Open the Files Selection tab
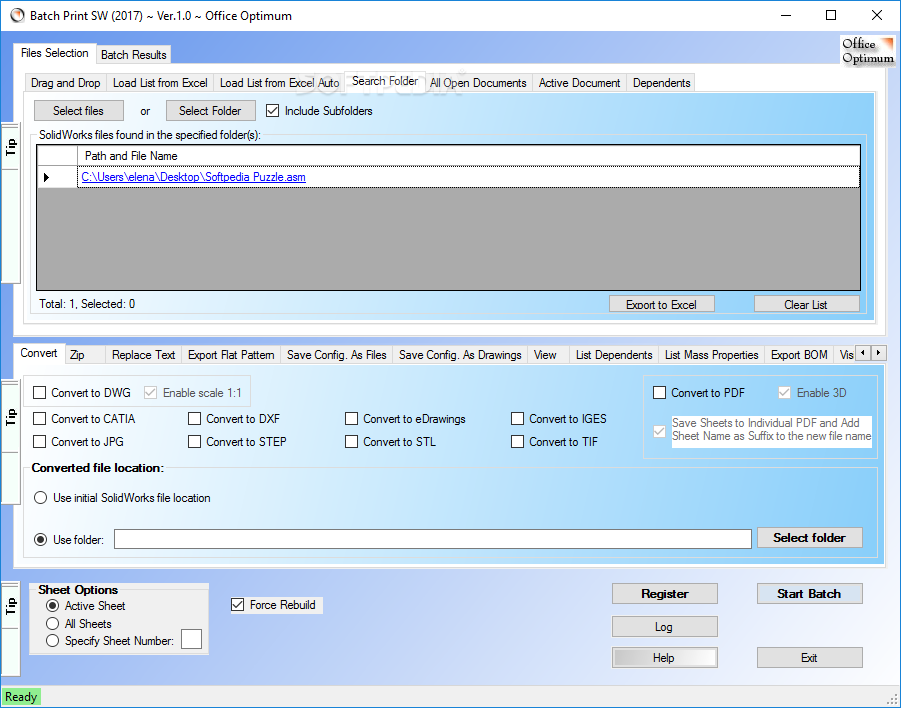The image size is (901, 708). coord(55,53)
